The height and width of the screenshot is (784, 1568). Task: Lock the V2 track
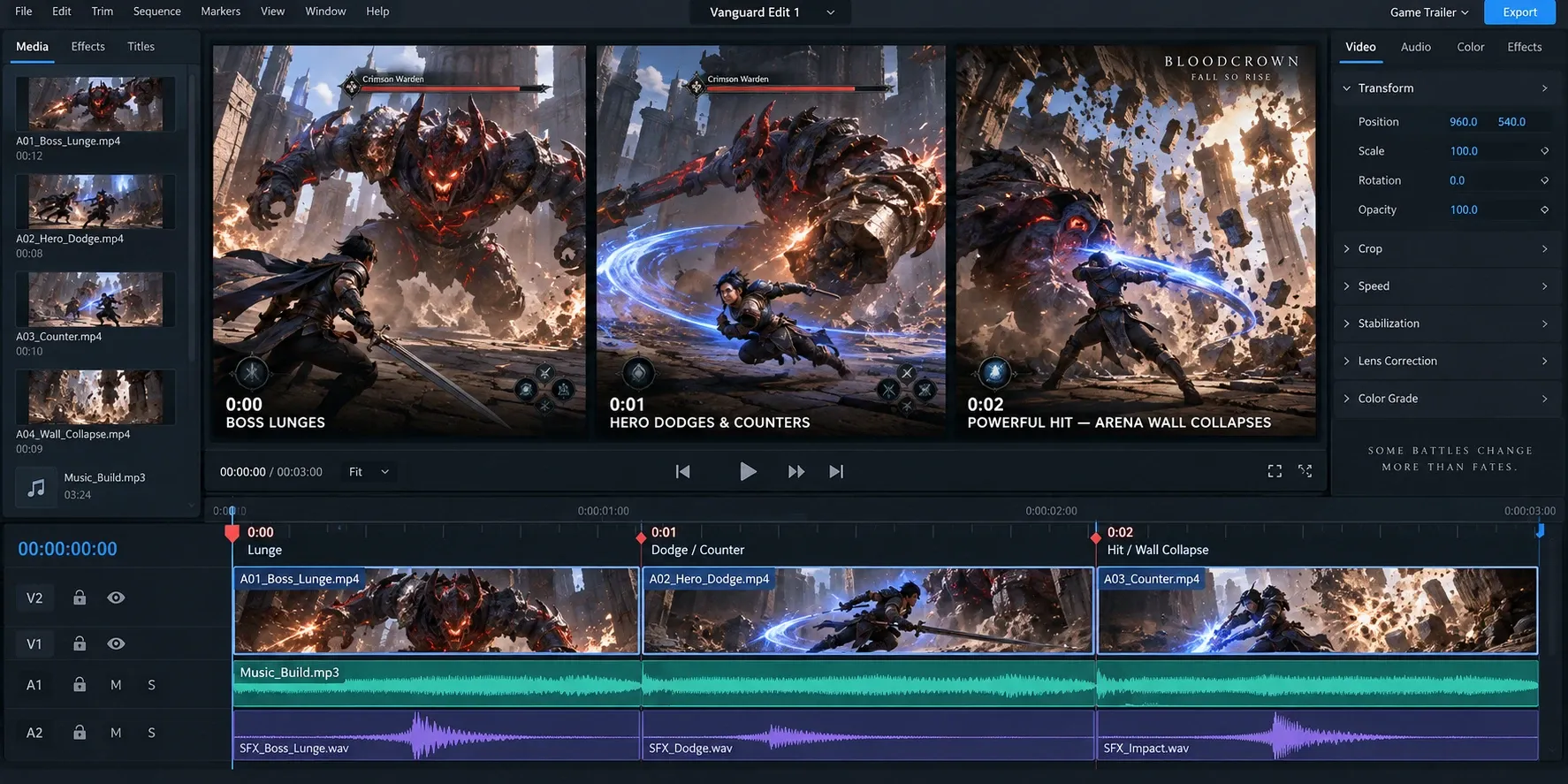click(80, 598)
